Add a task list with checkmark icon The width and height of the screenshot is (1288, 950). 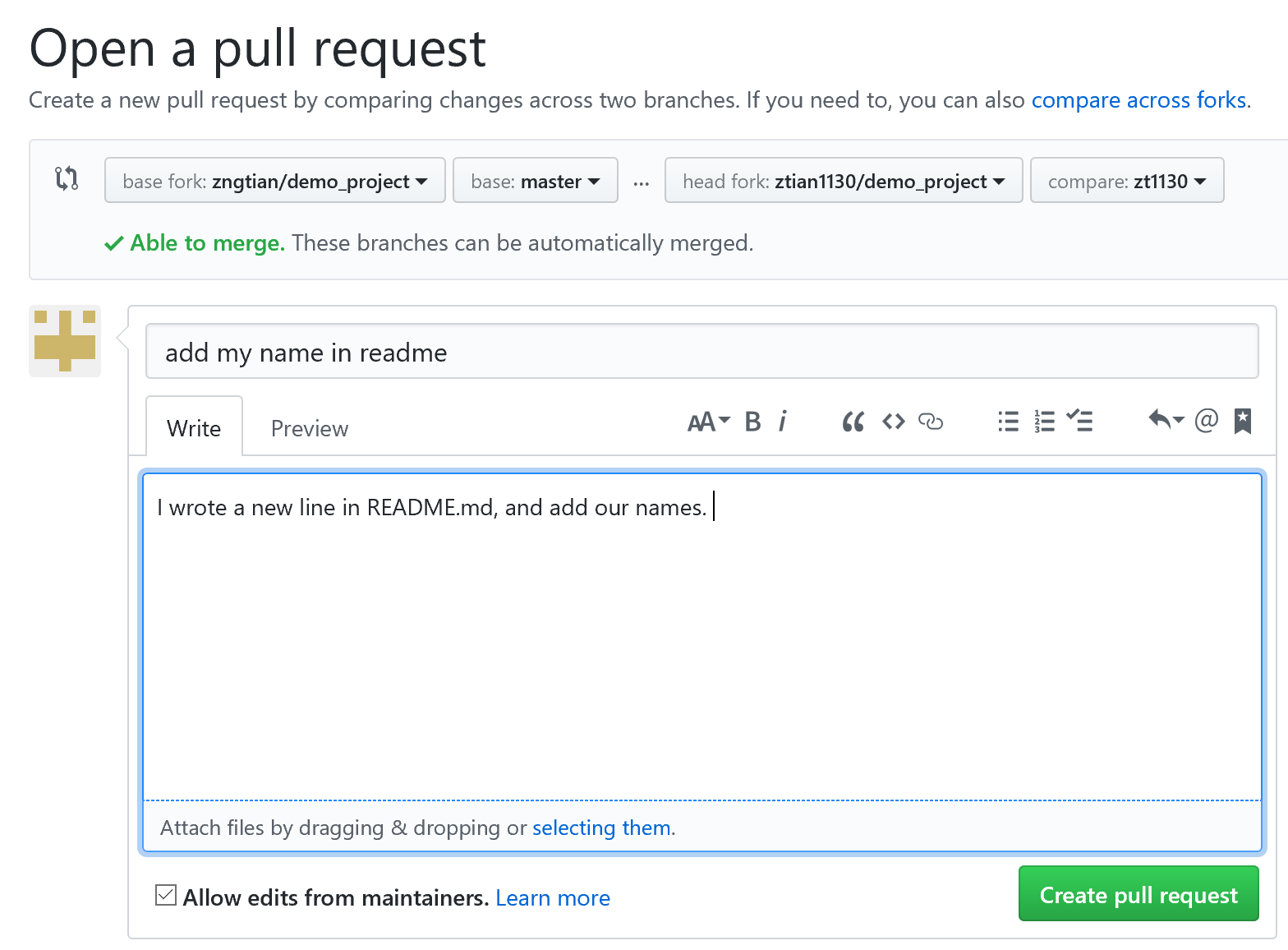click(1079, 421)
